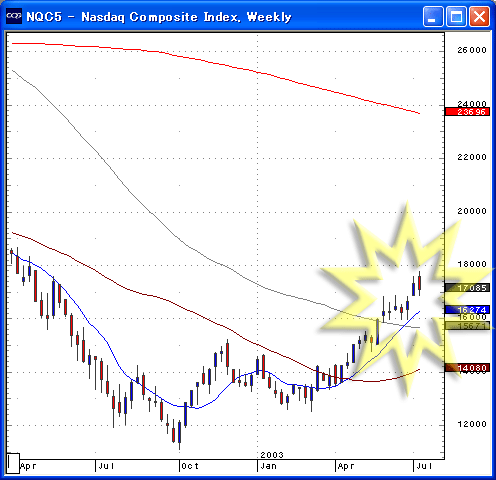This screenshot has width=496, height=480.
Task: Click the 15671 gray average label
Action: pos(467,326)
